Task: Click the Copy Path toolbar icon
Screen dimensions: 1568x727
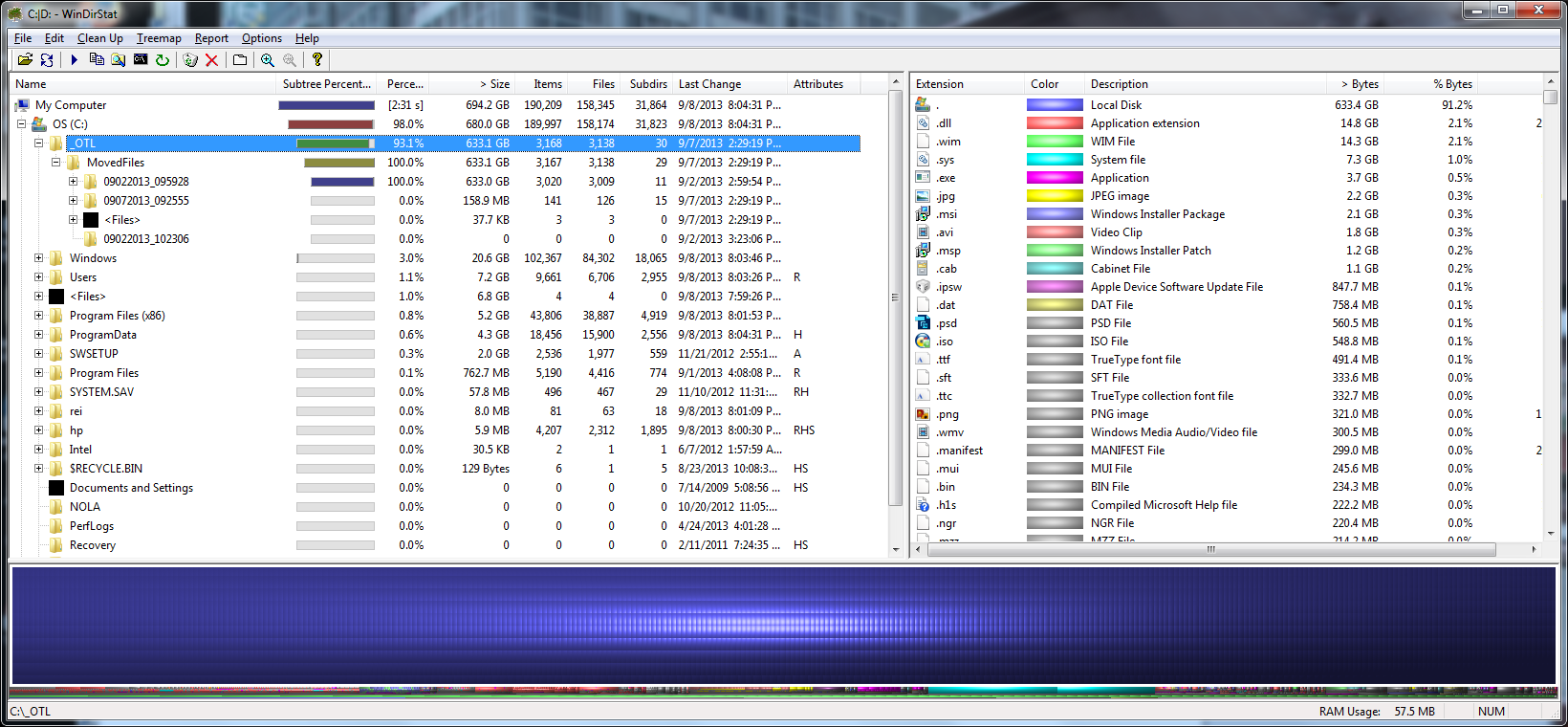Action: 97,59
